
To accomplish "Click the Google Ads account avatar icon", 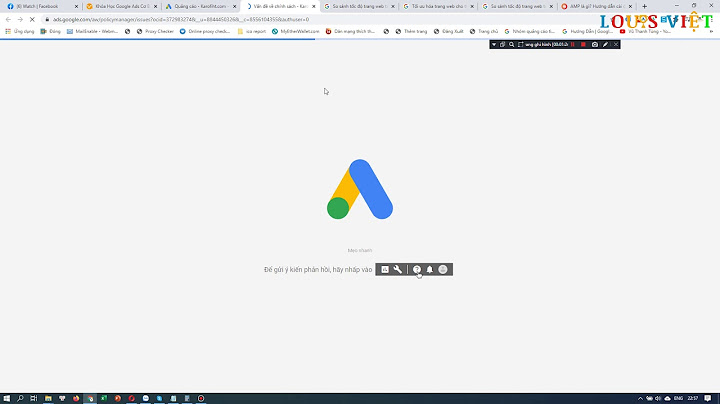I will pos(443,269).
